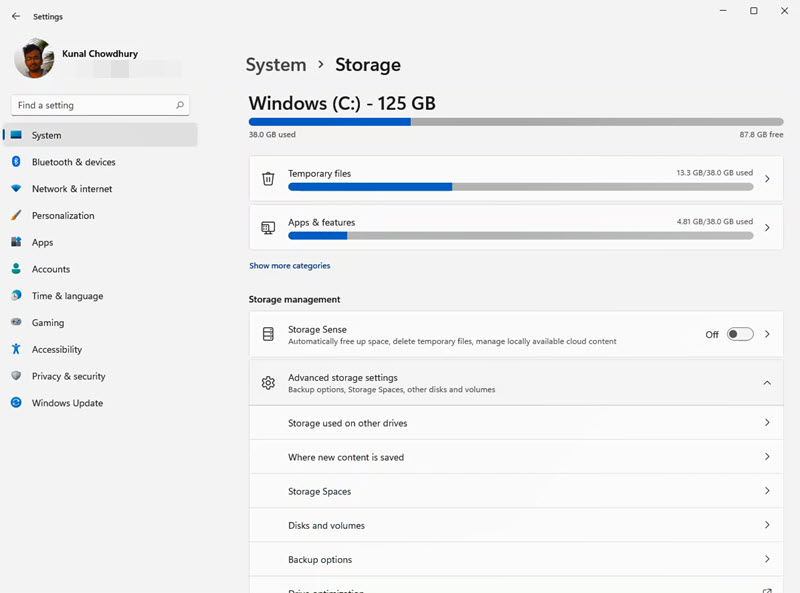Click the Gaming controller icon
This screenshot has width=800, height=593.
click(x=16, y=322)
